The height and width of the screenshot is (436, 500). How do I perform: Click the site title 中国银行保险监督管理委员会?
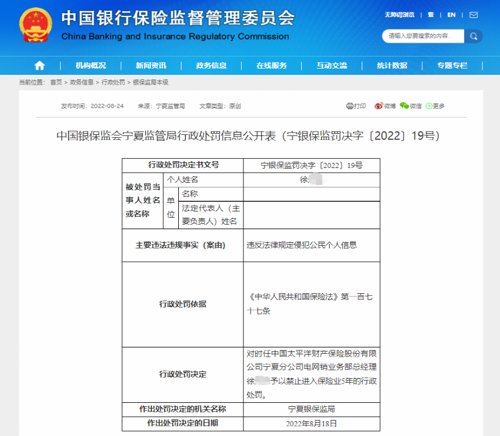178,18
